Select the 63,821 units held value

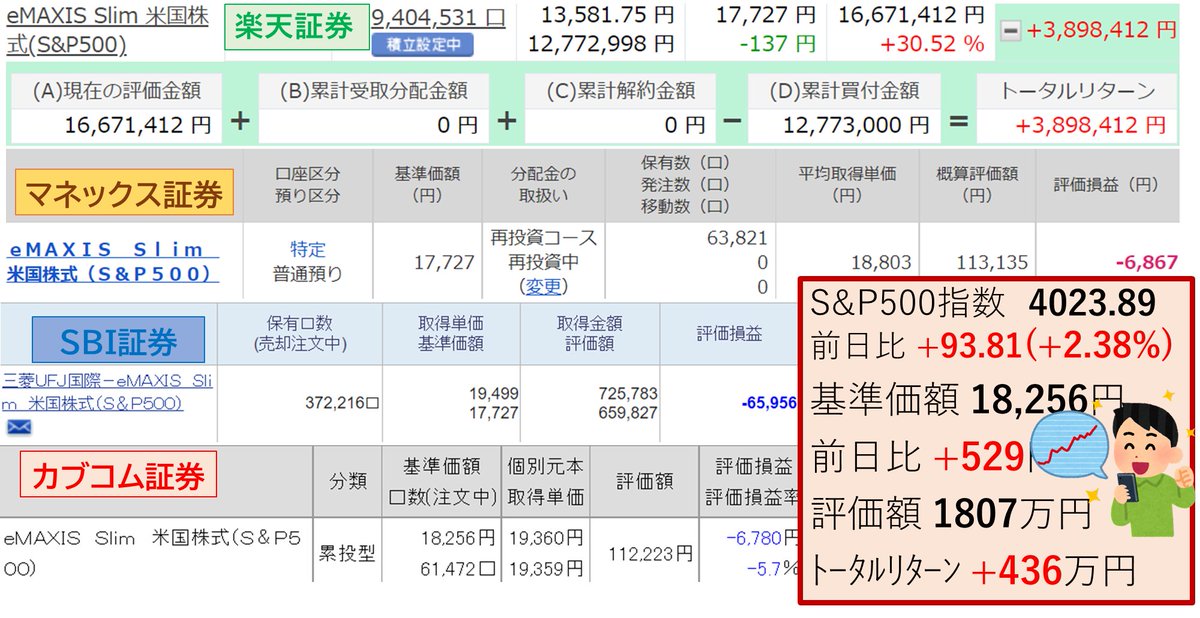tap(735, 238)
